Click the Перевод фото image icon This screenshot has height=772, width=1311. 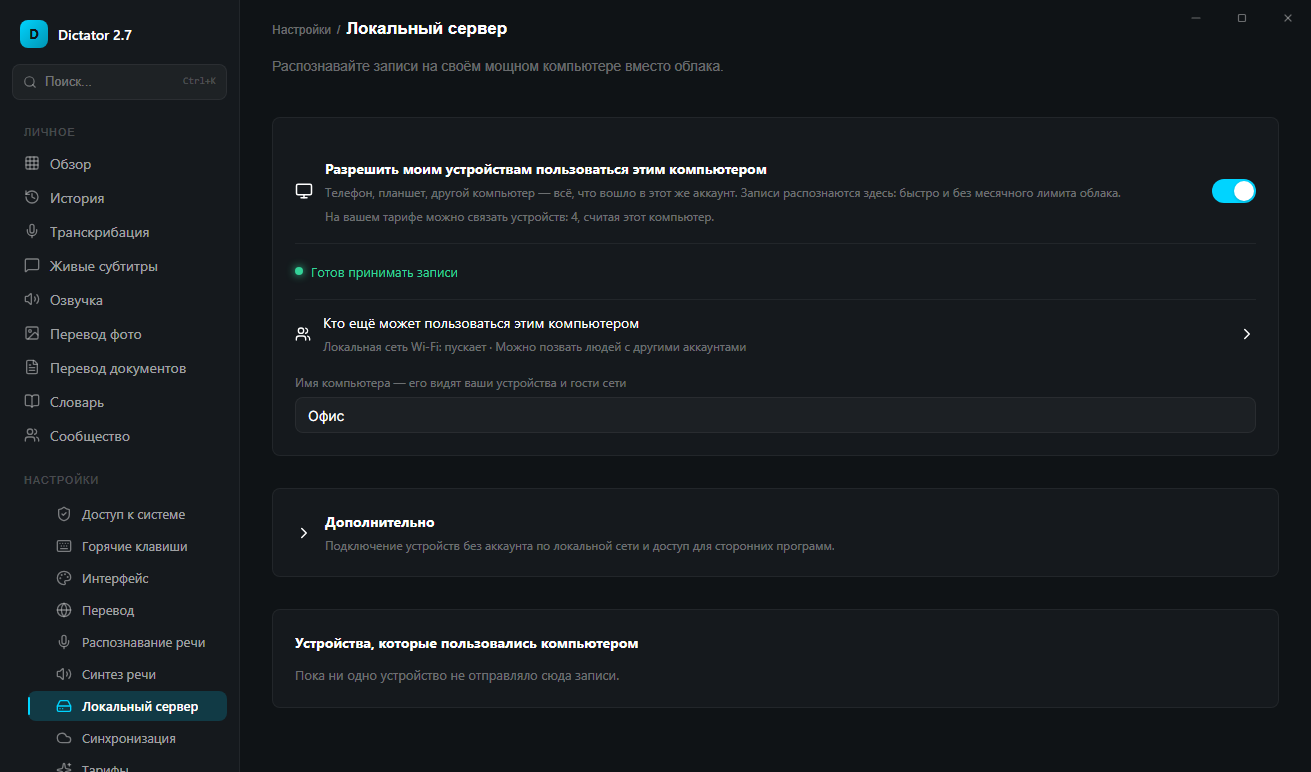coord(32,334)
